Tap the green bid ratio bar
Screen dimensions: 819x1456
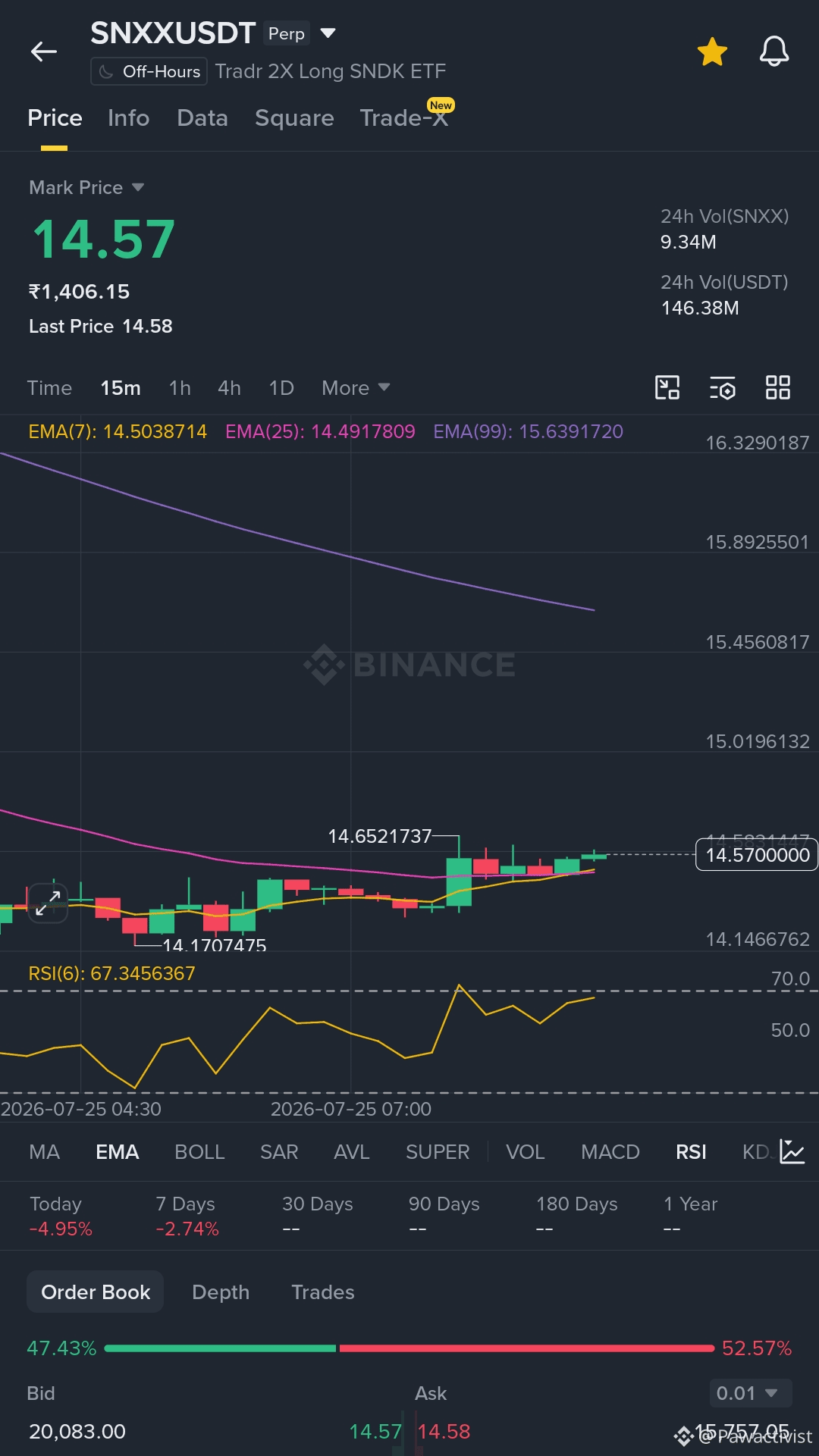(x=220, y=1348)
